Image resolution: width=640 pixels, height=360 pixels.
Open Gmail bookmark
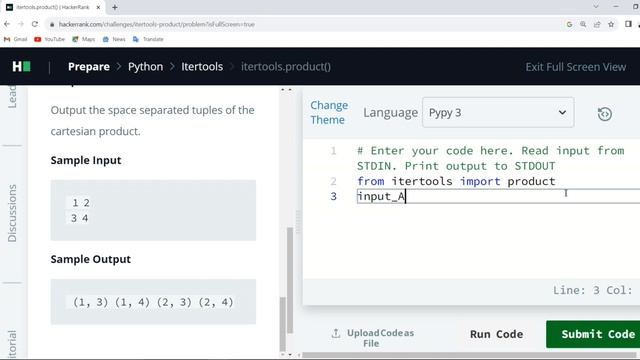[16, 39]
